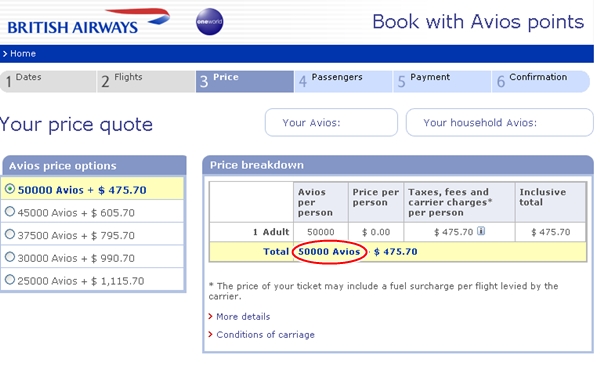
Task: Click the current Price step tab
Action: pyautogui.click(x=245, y=81)
